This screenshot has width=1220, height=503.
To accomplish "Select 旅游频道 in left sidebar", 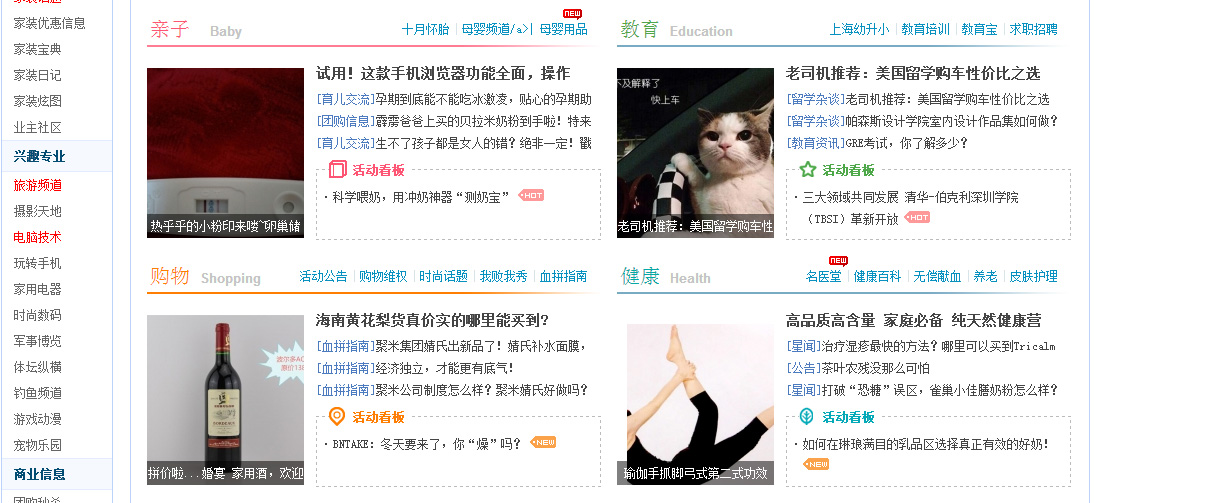I will tap(38, 185).
